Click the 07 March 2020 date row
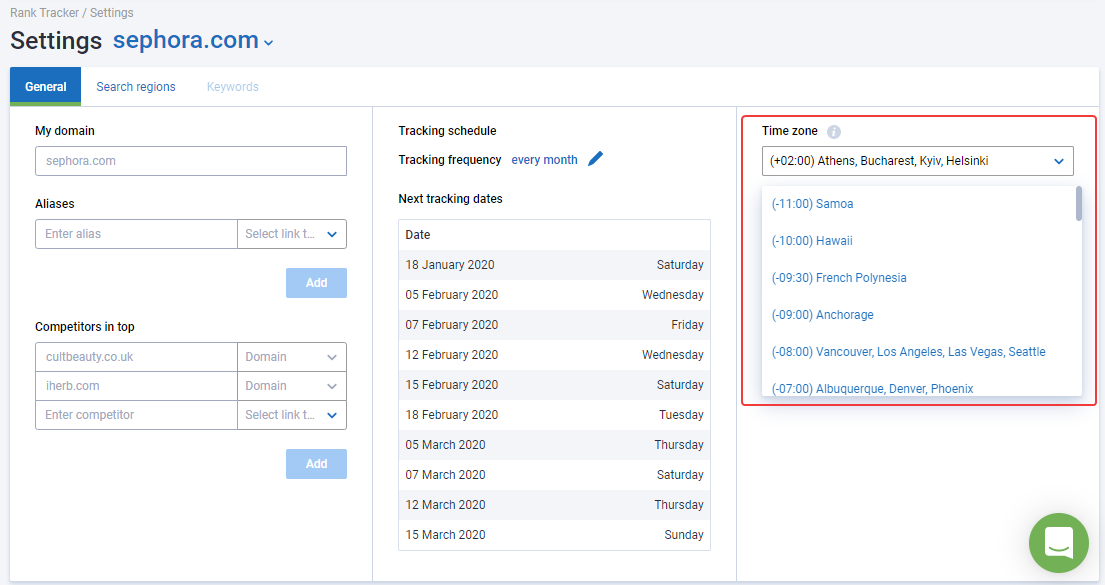This screenshot has height=585, width=1105. pyautogui.click(x=554, y=475)
